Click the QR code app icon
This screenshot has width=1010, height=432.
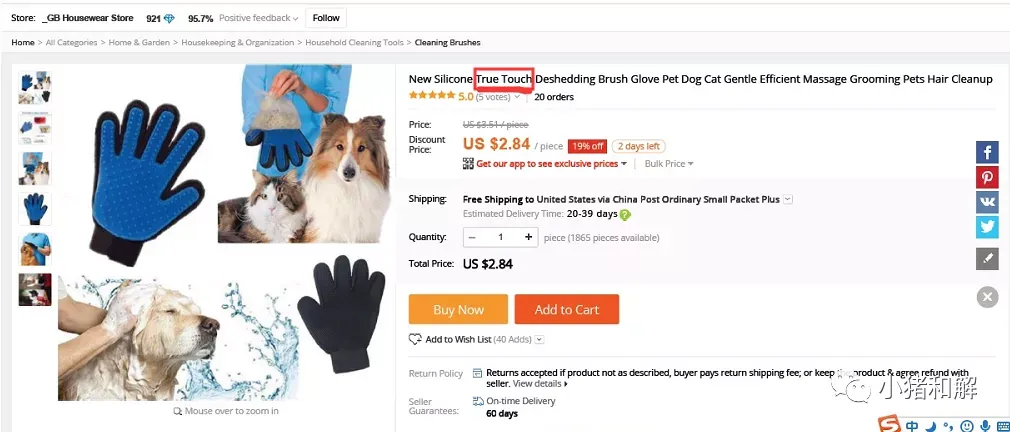(x=468, y=164)
